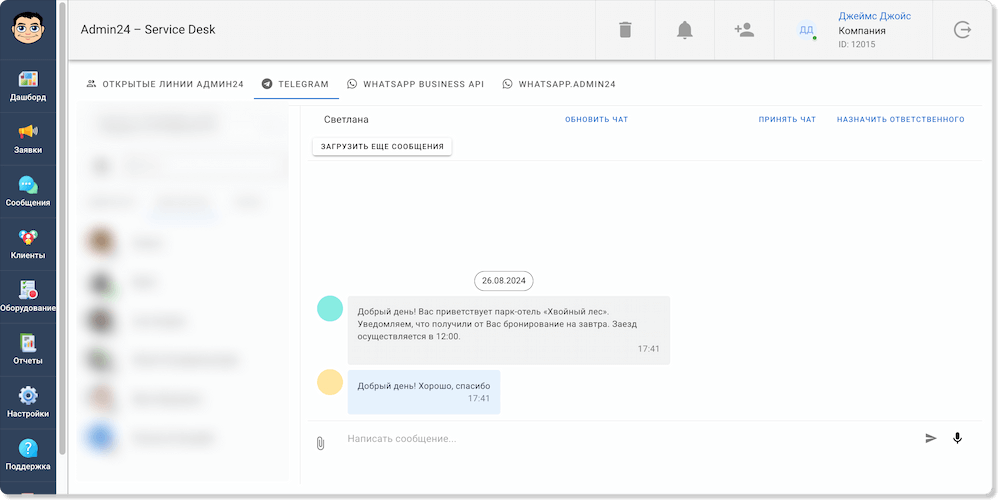Click Назначить ответственного link

[x=900, y=120]
